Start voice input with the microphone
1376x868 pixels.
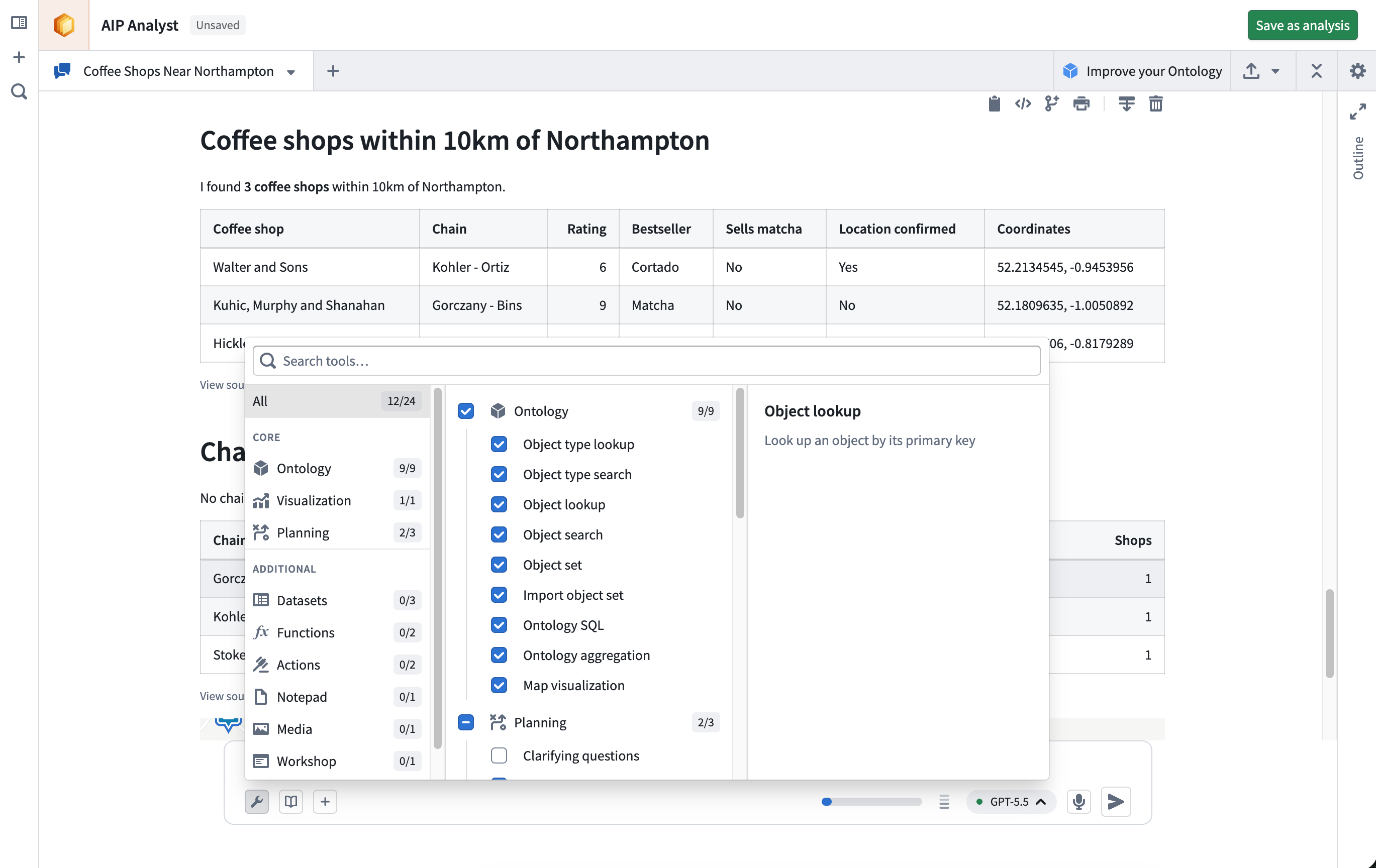(1079, 802)
